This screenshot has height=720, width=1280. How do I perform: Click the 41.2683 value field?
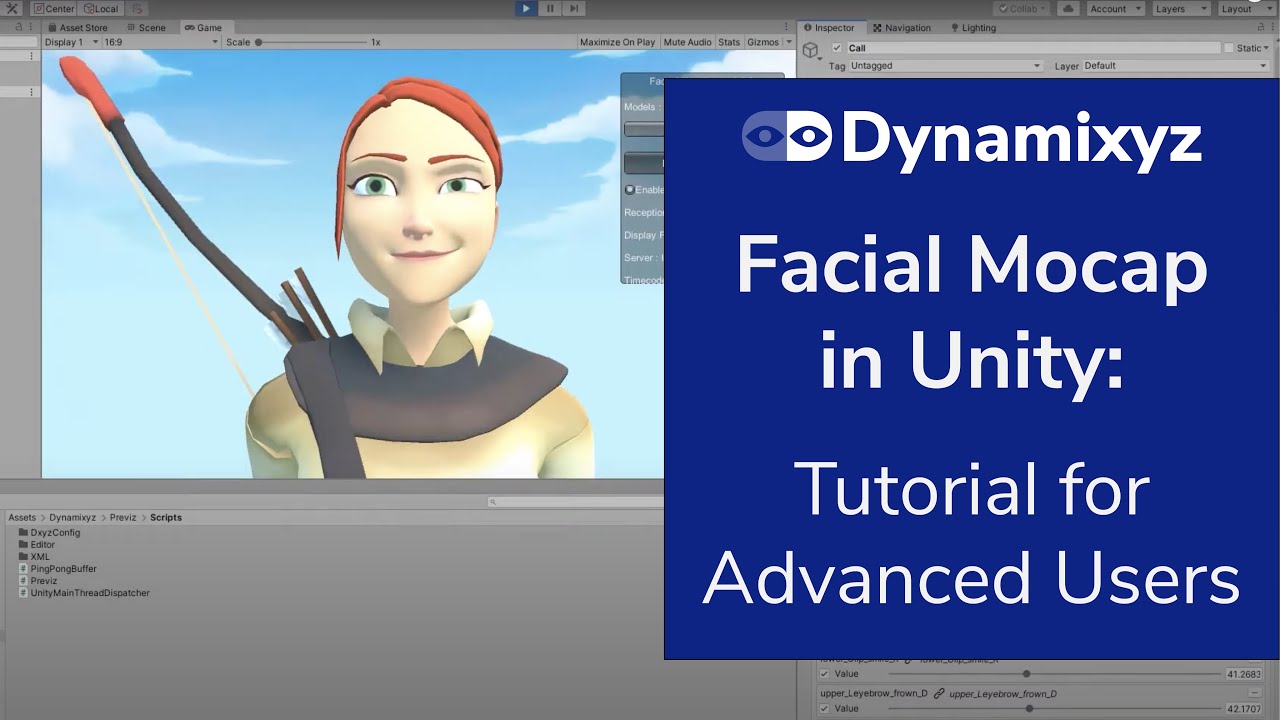1246,674
